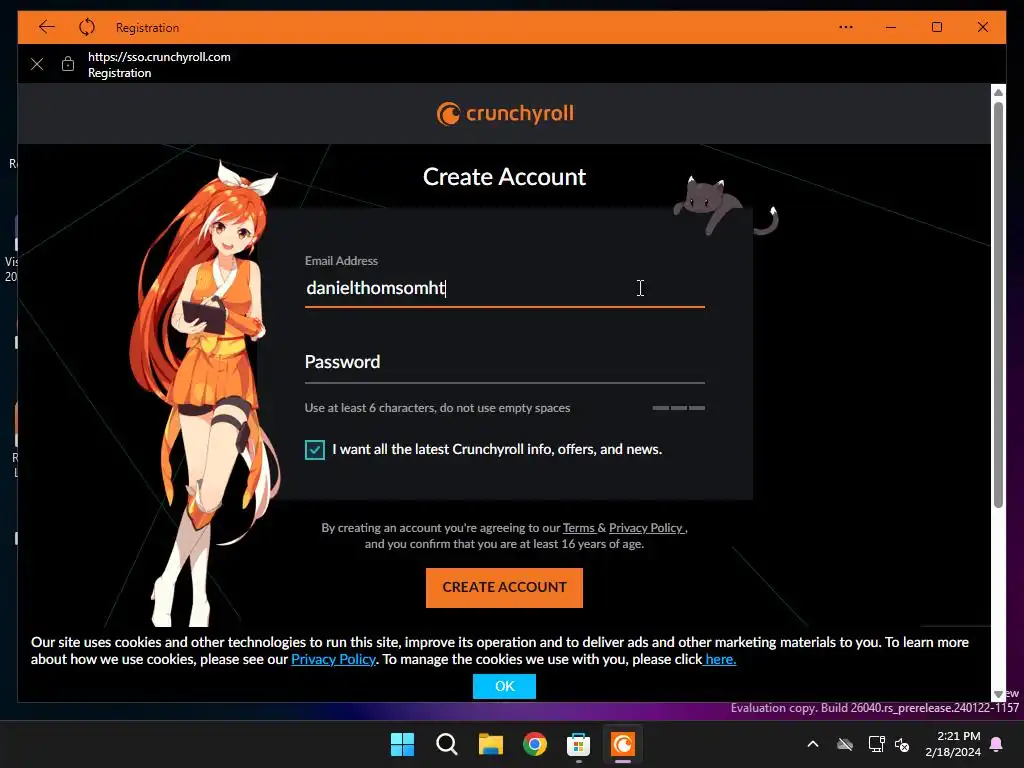The width and height of the screenshot is (1024, 768).
Task: Click the lock security icon
Action: tap(68, 63)
